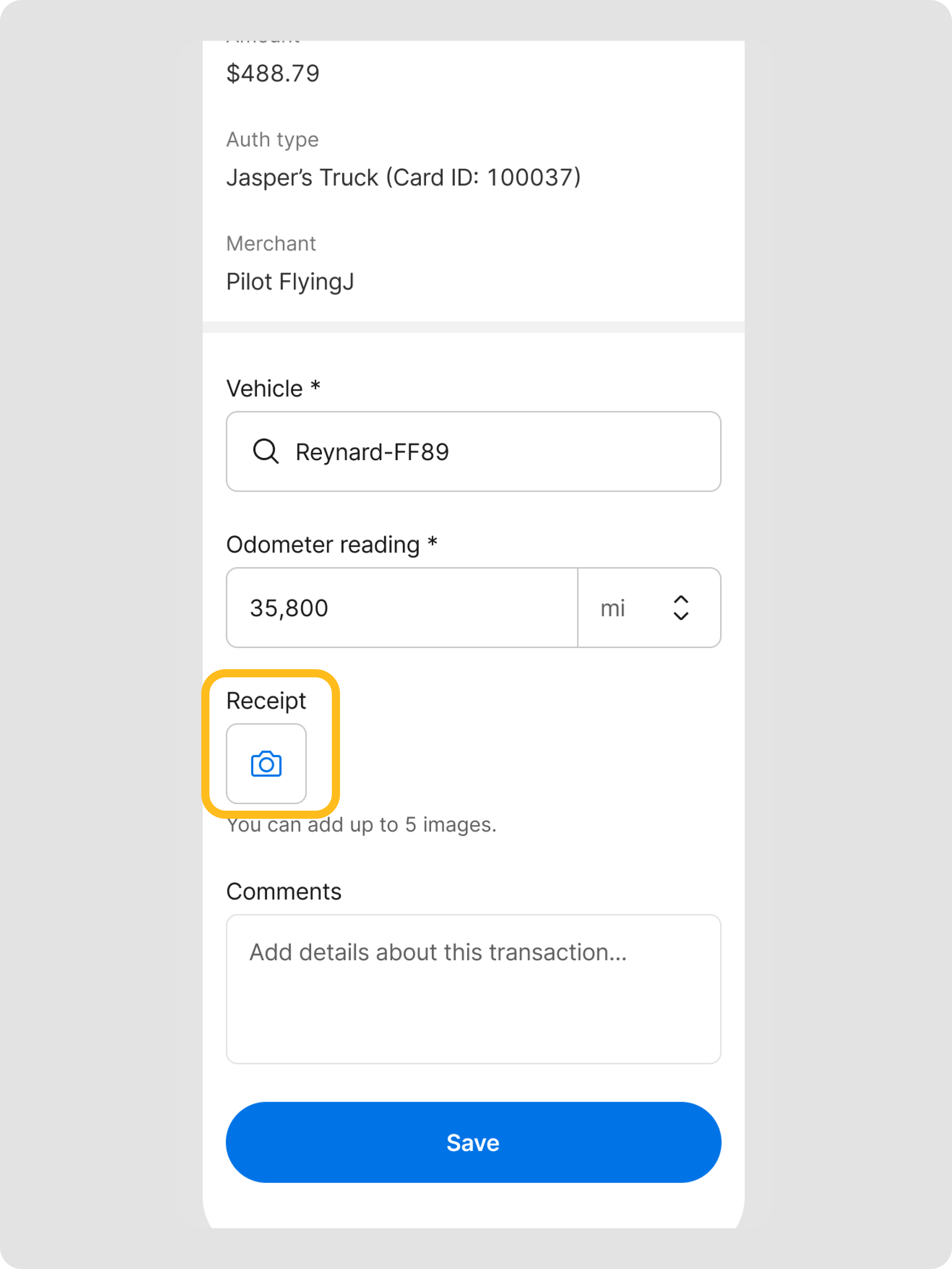952x1269 pixels.
Task: Click into the Comments text area
Action: coord(473,988)
